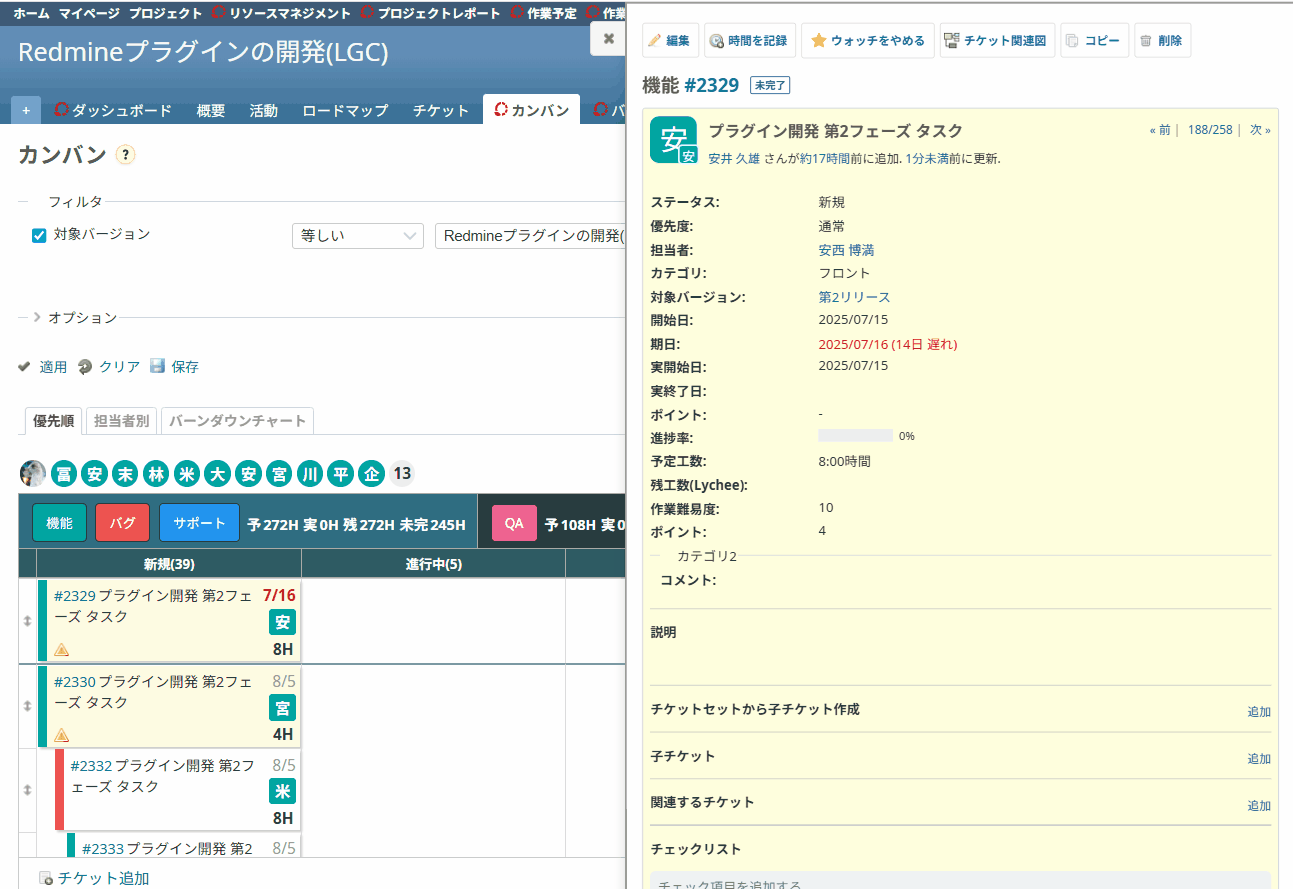Go to next ticket with 次 »
1293x889 pixels.
(1260, 130)
